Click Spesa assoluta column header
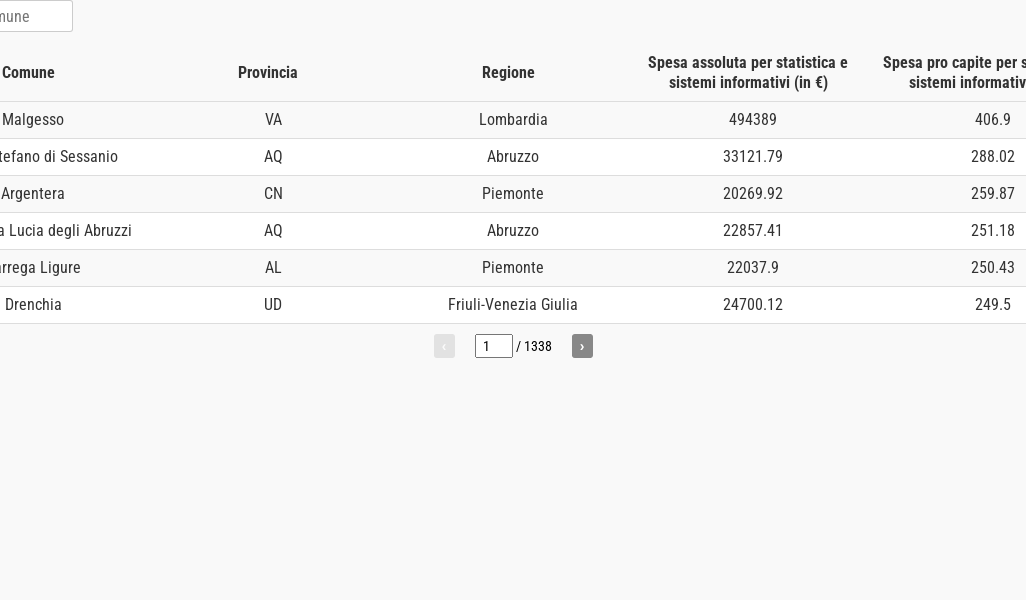1026x600 pixels. click(x=748, y=73)
